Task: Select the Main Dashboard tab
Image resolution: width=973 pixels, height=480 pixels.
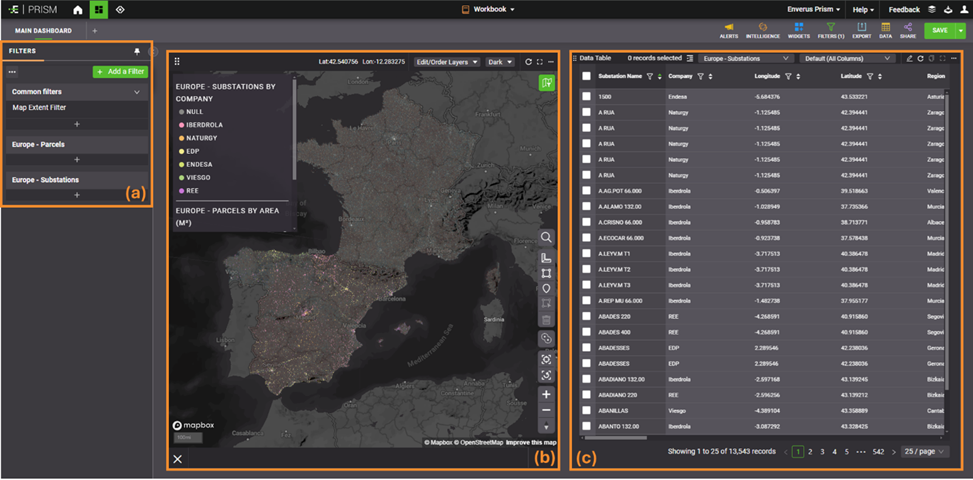Action: click(x=43, y=30)
